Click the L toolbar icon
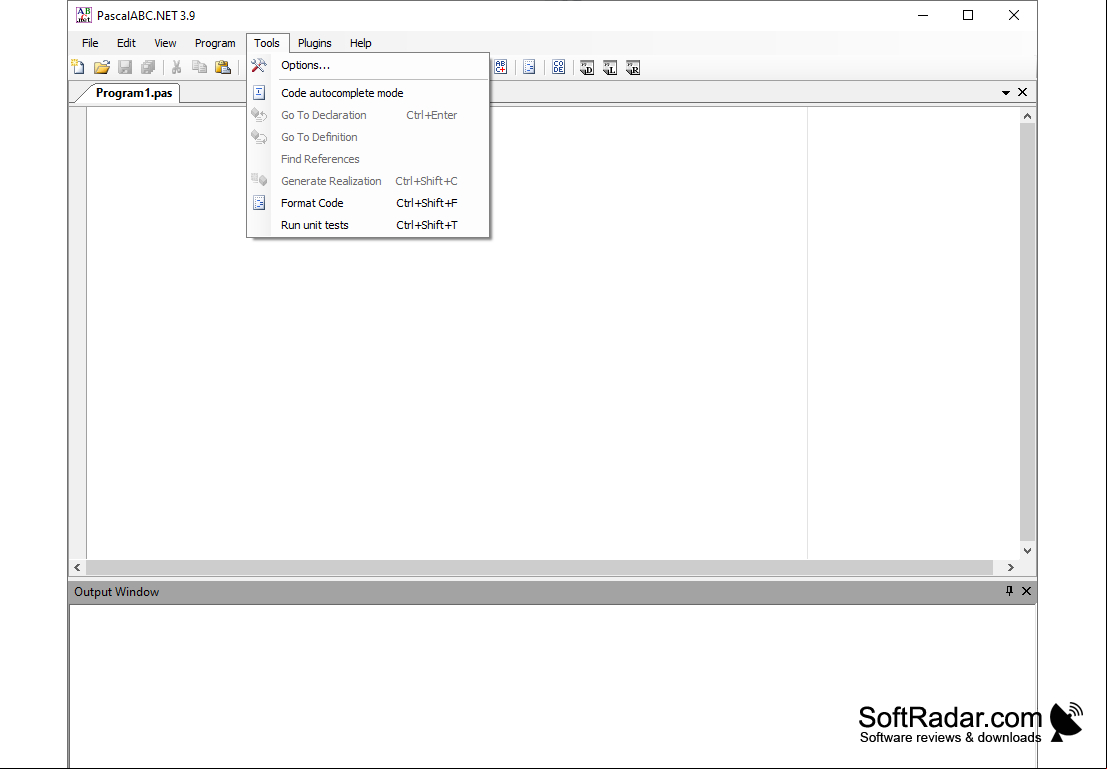 click(x=610, y=68)
